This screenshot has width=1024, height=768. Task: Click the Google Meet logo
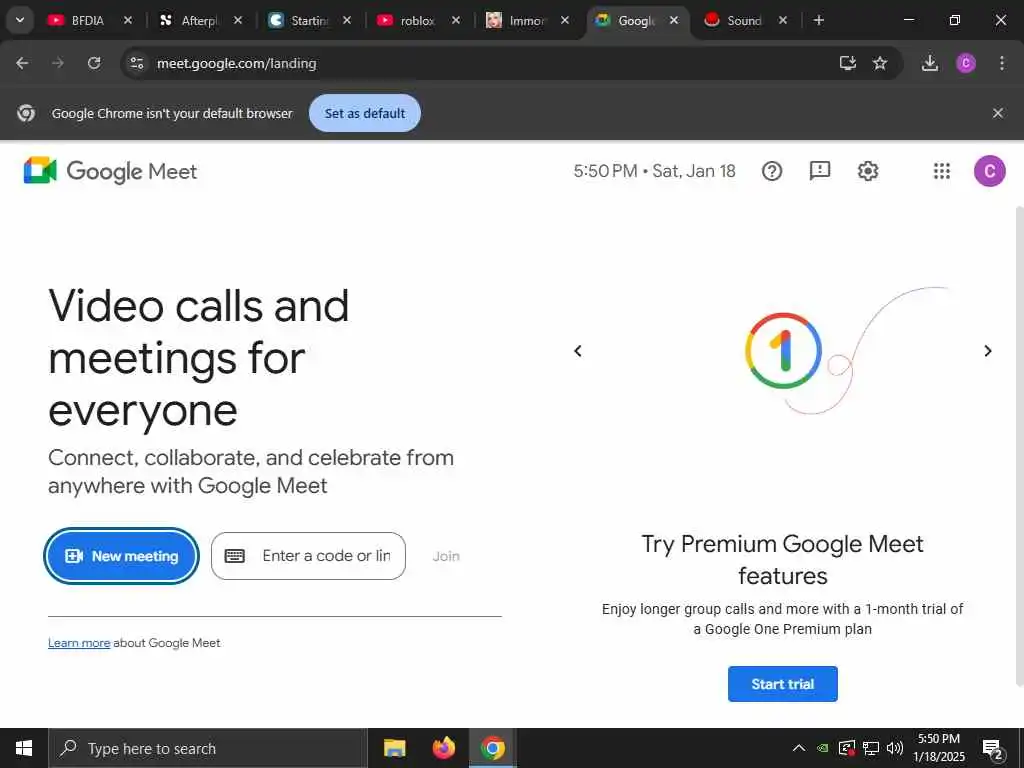110,171
